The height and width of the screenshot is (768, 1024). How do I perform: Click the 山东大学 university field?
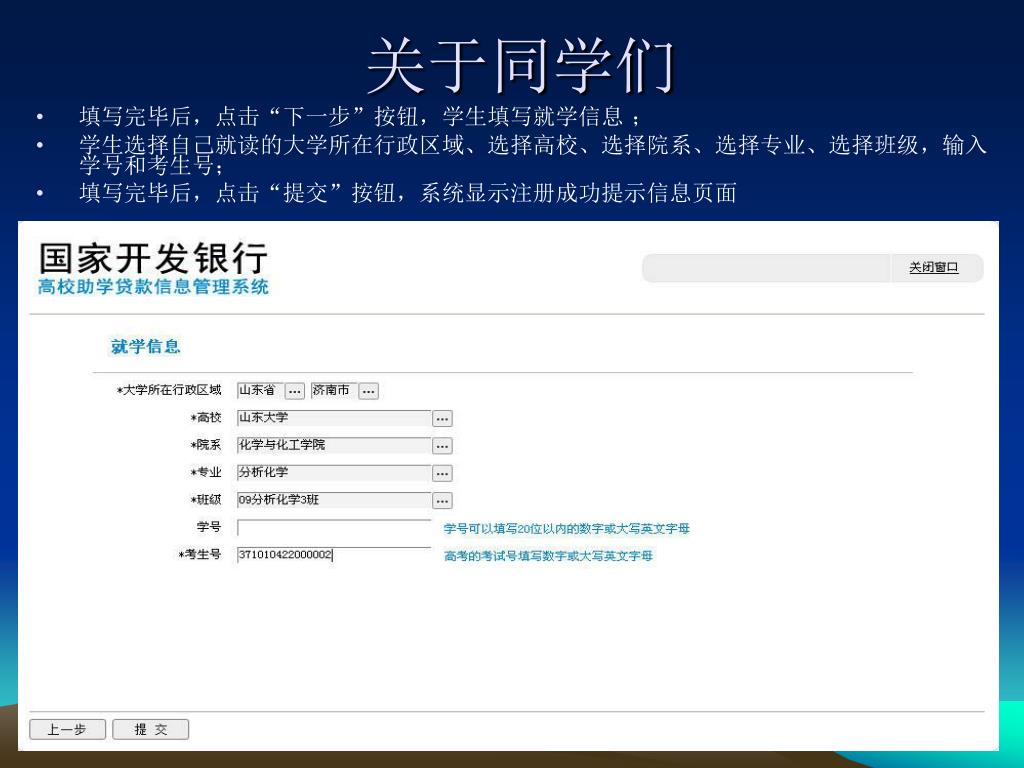click(334, 418)
